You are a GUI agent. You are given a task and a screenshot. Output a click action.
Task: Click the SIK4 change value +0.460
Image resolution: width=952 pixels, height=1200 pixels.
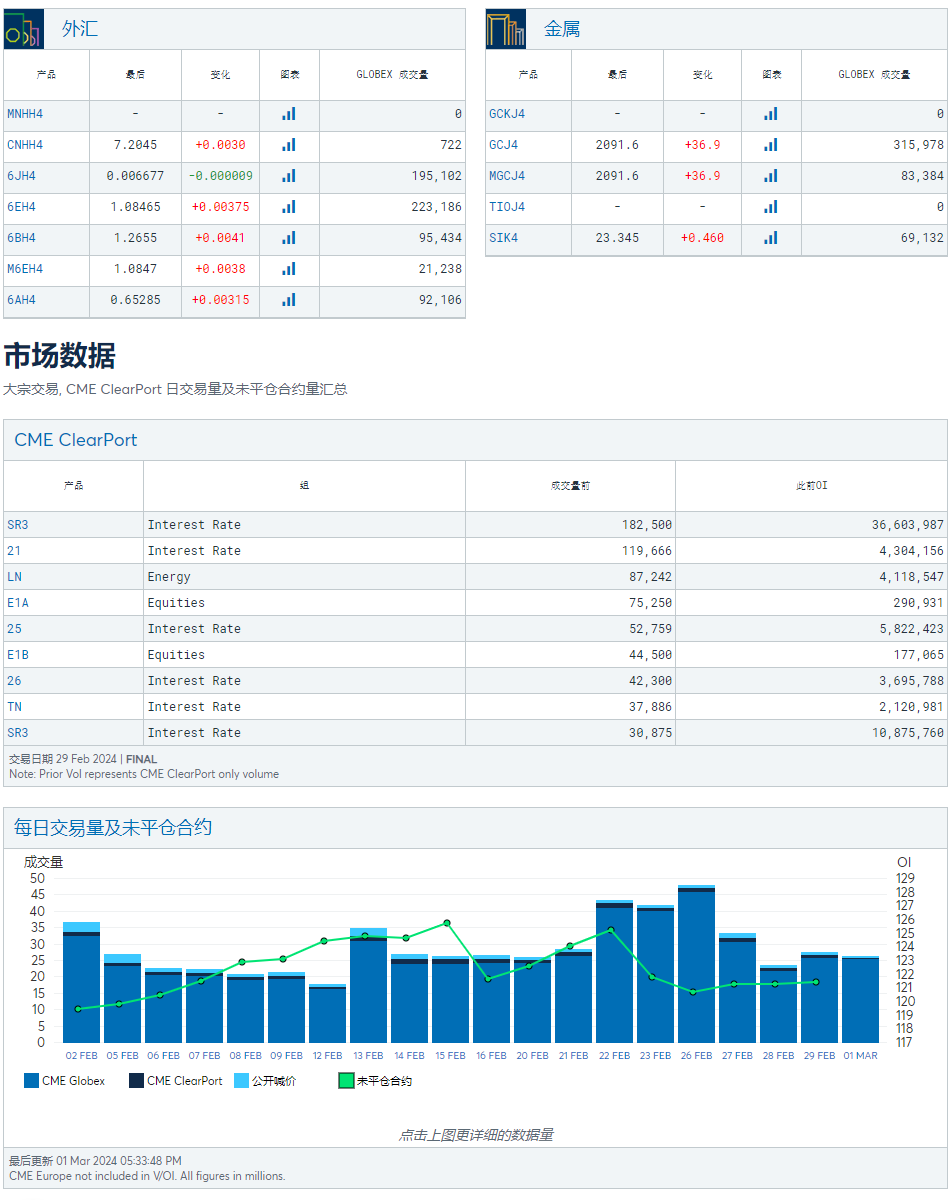702,238
